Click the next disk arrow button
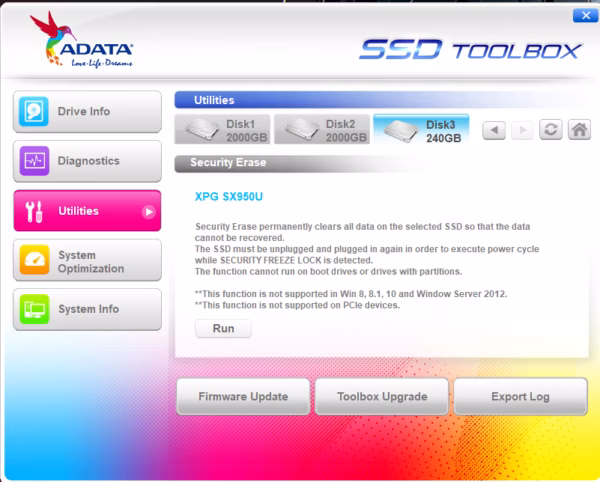The width and height of the screenshot is (600, 482). coord(522,130)
